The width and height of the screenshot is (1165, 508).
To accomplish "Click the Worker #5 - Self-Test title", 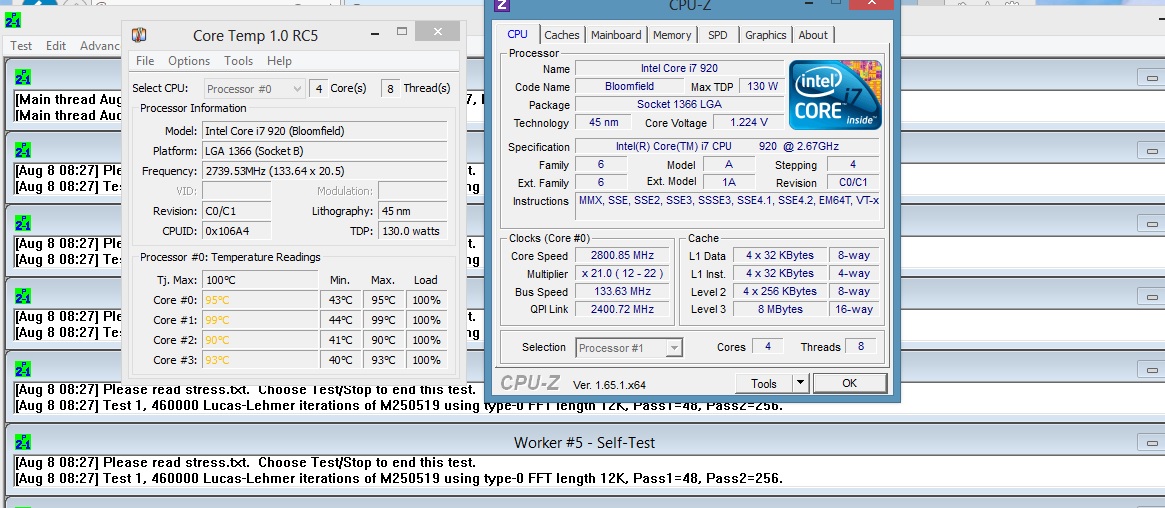I will (584, 443).
